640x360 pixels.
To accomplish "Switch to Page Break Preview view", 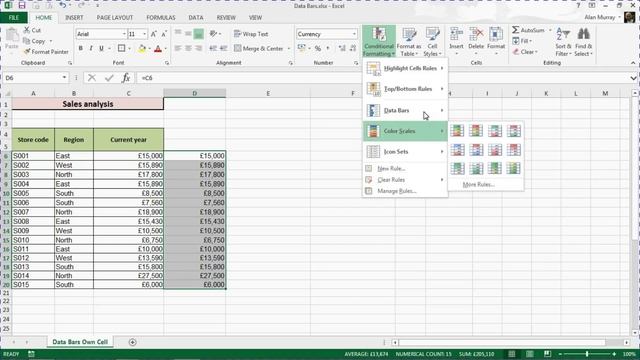I will click(547, 354).
